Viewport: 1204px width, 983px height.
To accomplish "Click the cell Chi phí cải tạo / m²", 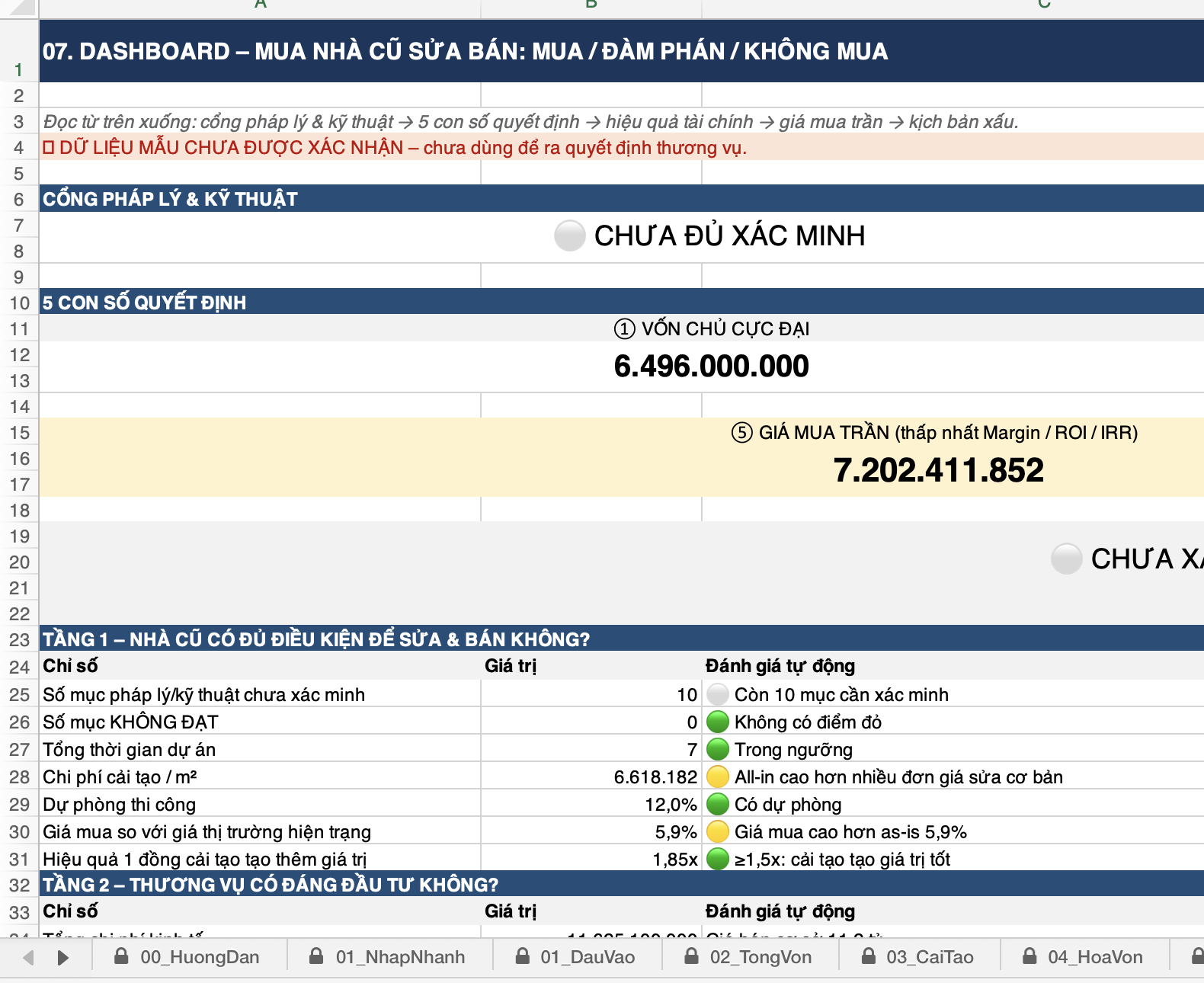I will coord(260,776).
